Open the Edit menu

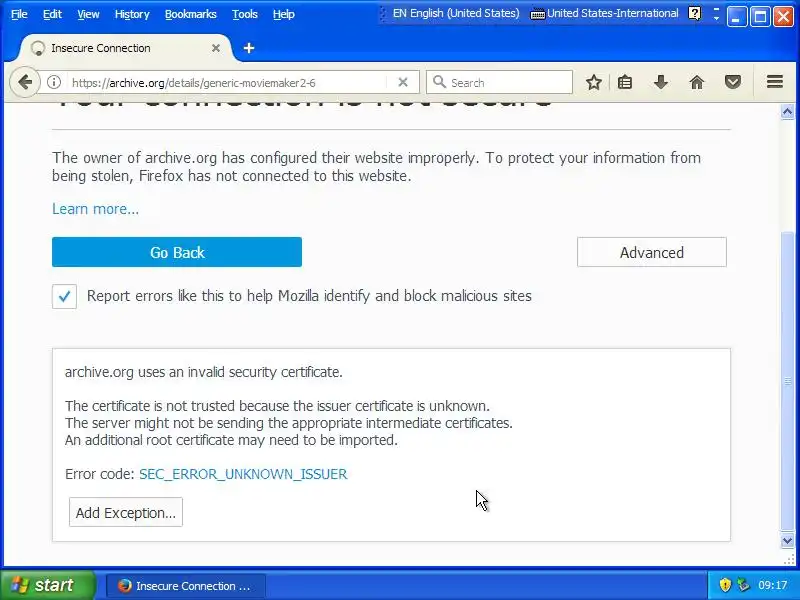[x=52, y=14]
